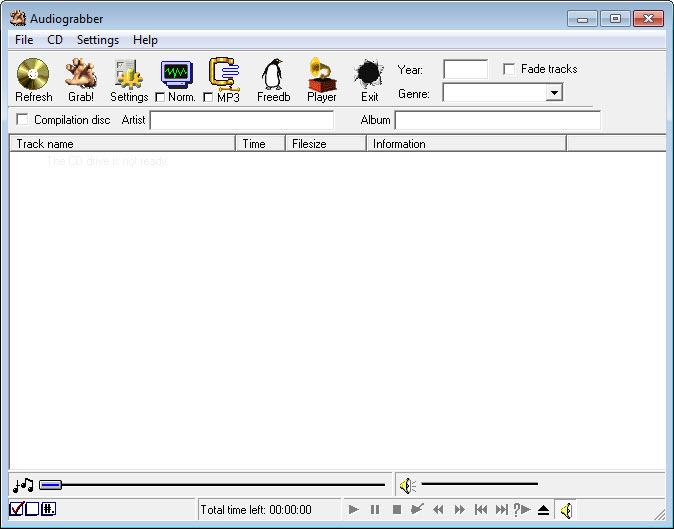The height and width of the screenshot is (529, 674).
Task: Click into the Artist text field
Action: 242,120
